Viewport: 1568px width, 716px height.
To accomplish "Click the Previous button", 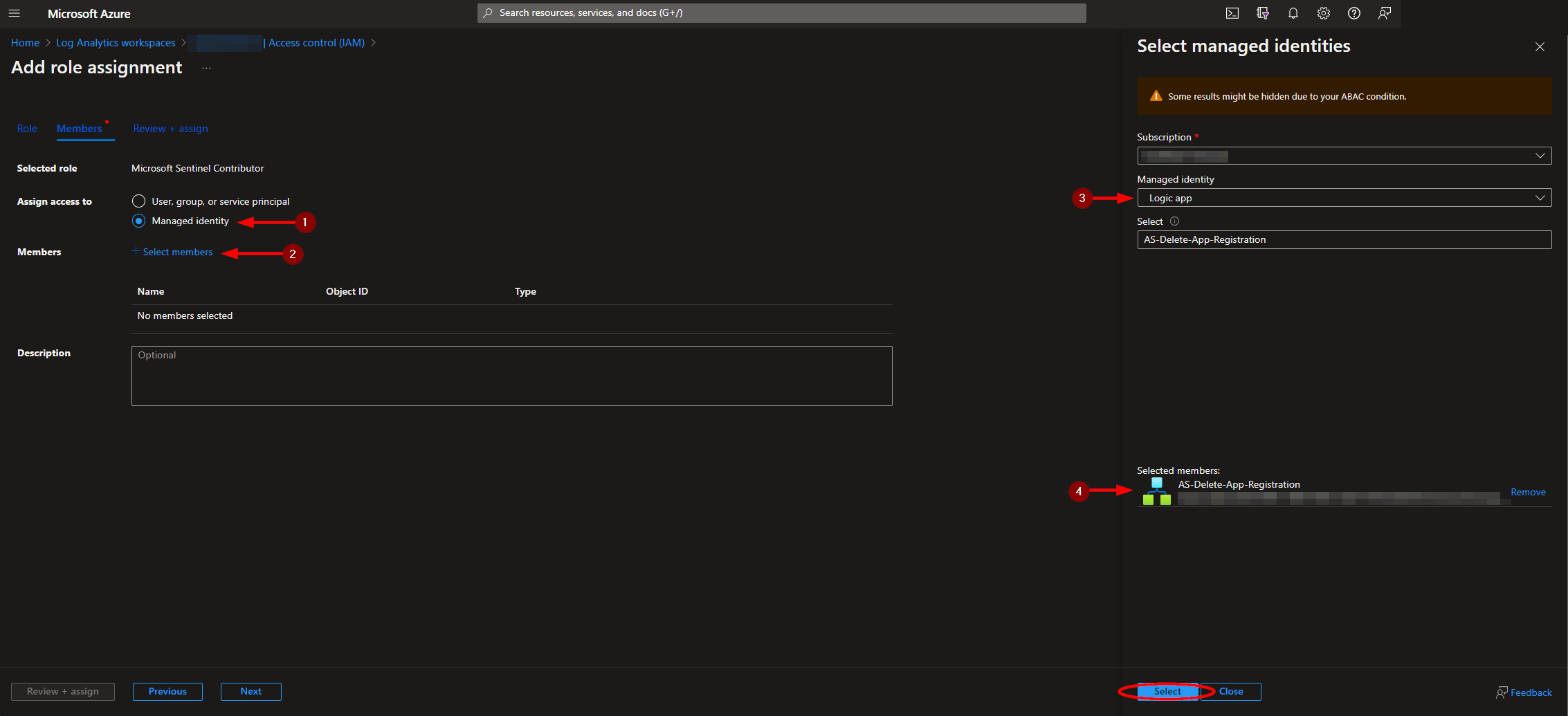I will pos(167,692).
